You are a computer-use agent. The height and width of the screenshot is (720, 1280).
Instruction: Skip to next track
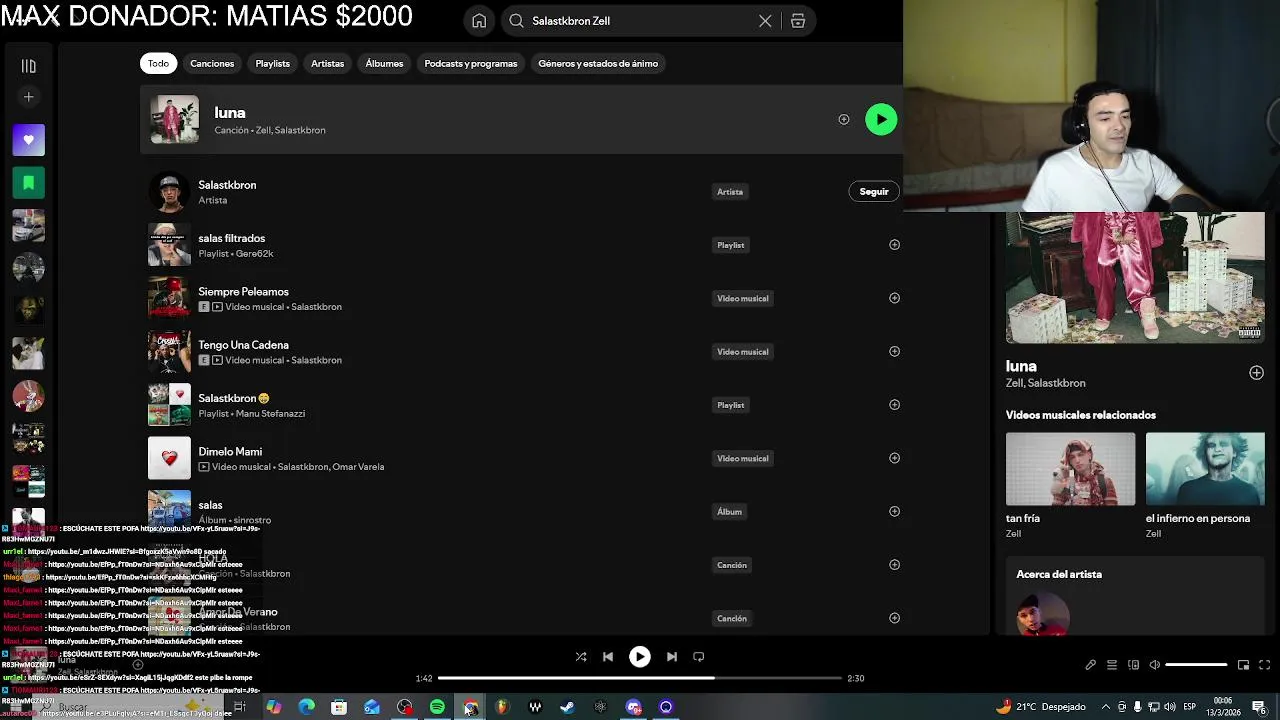click(672, 657)
